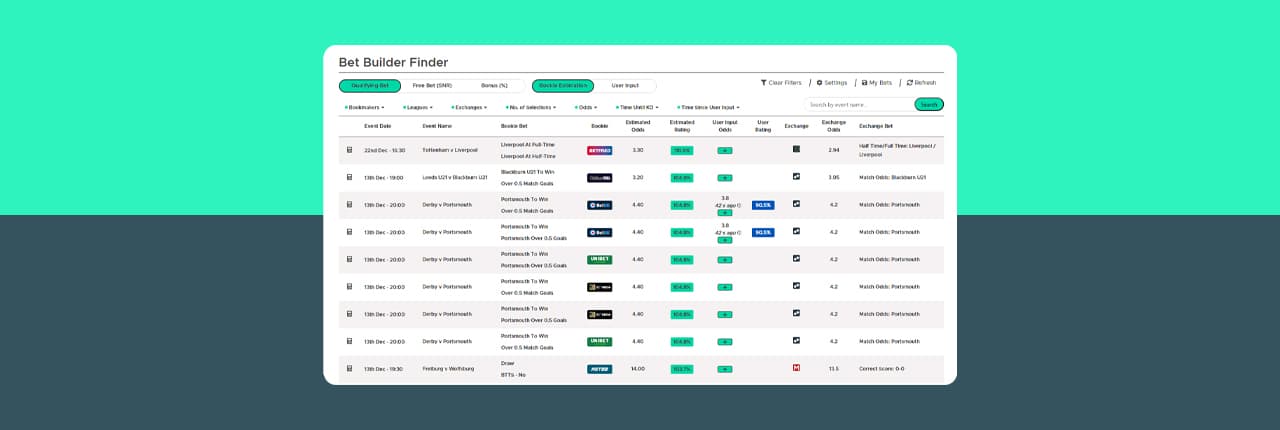Expand the Bookmakers filter dropdown
This screenshot has width=1280, height=430.
click(x=364, y=107)
